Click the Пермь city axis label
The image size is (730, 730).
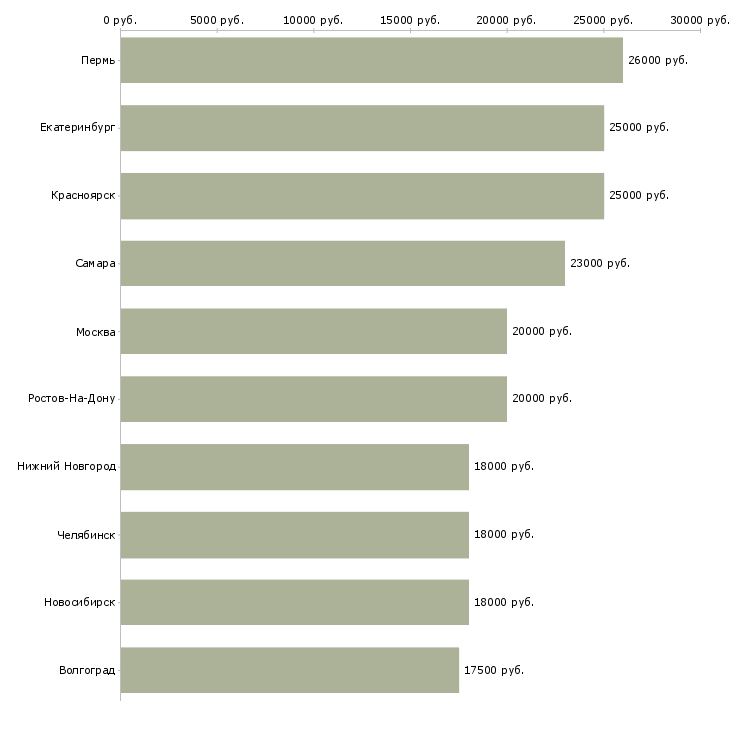[98, 60]
